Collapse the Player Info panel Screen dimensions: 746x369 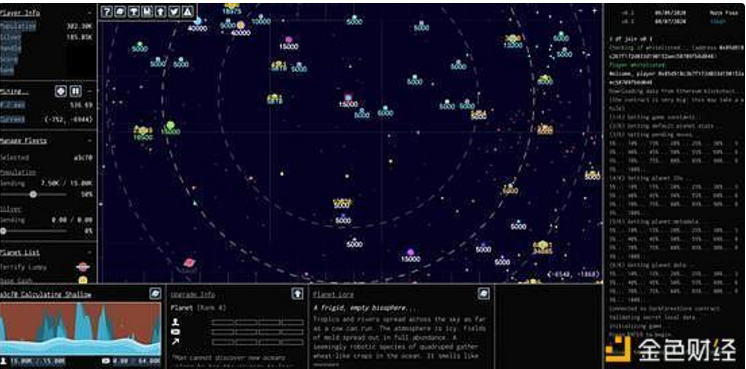[89, 13]
